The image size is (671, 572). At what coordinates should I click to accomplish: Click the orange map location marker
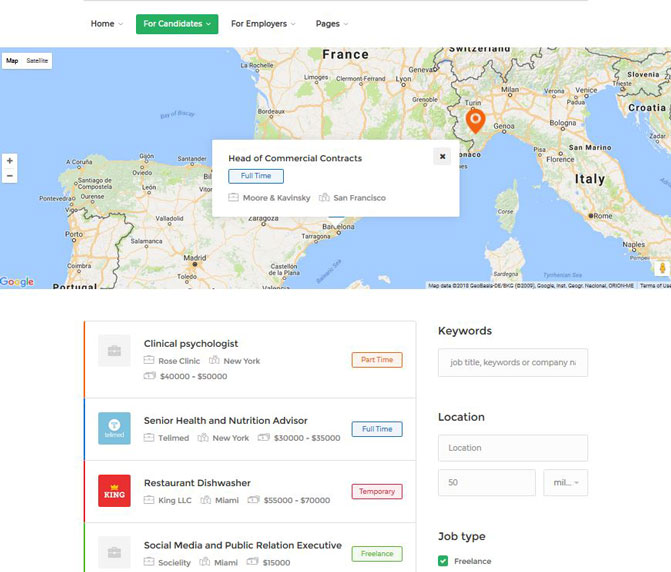(475, 121)
